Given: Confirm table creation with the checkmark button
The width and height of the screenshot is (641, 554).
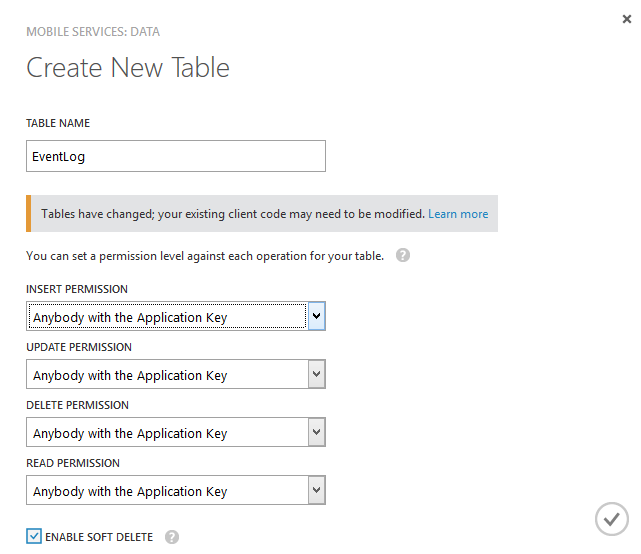Looking at the screenshot, I should pyautogui.click(x=611, y=519).
